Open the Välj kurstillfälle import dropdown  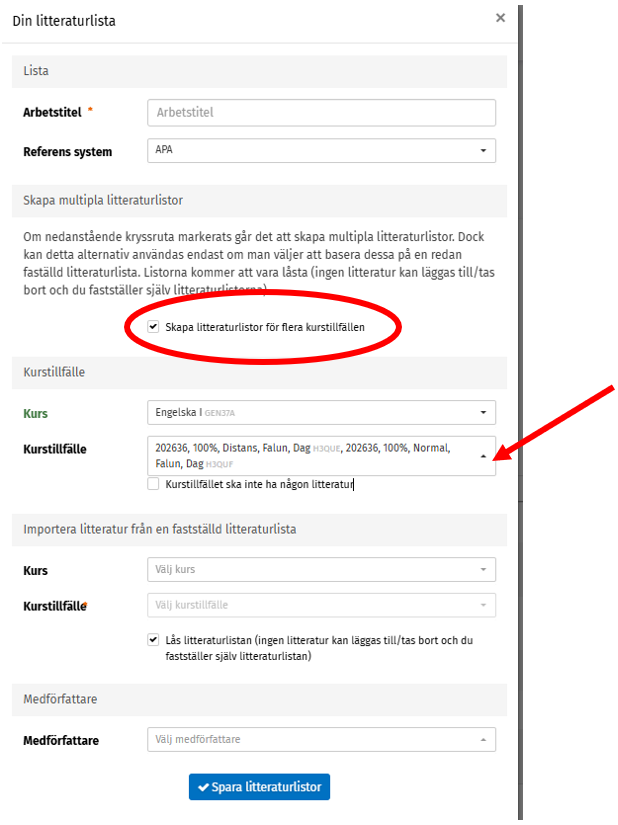pyautogui.click(x=321, y=605)
